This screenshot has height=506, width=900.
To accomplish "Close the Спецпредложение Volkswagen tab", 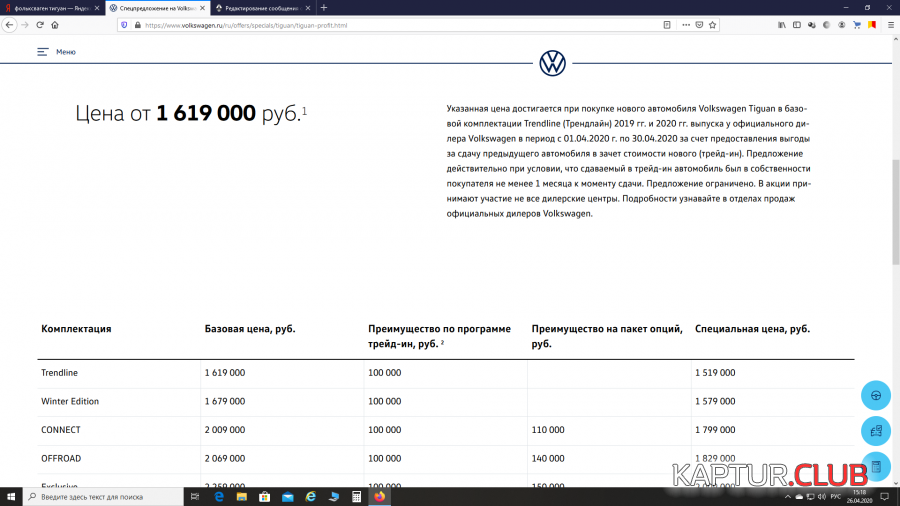I will pos(202,8).
